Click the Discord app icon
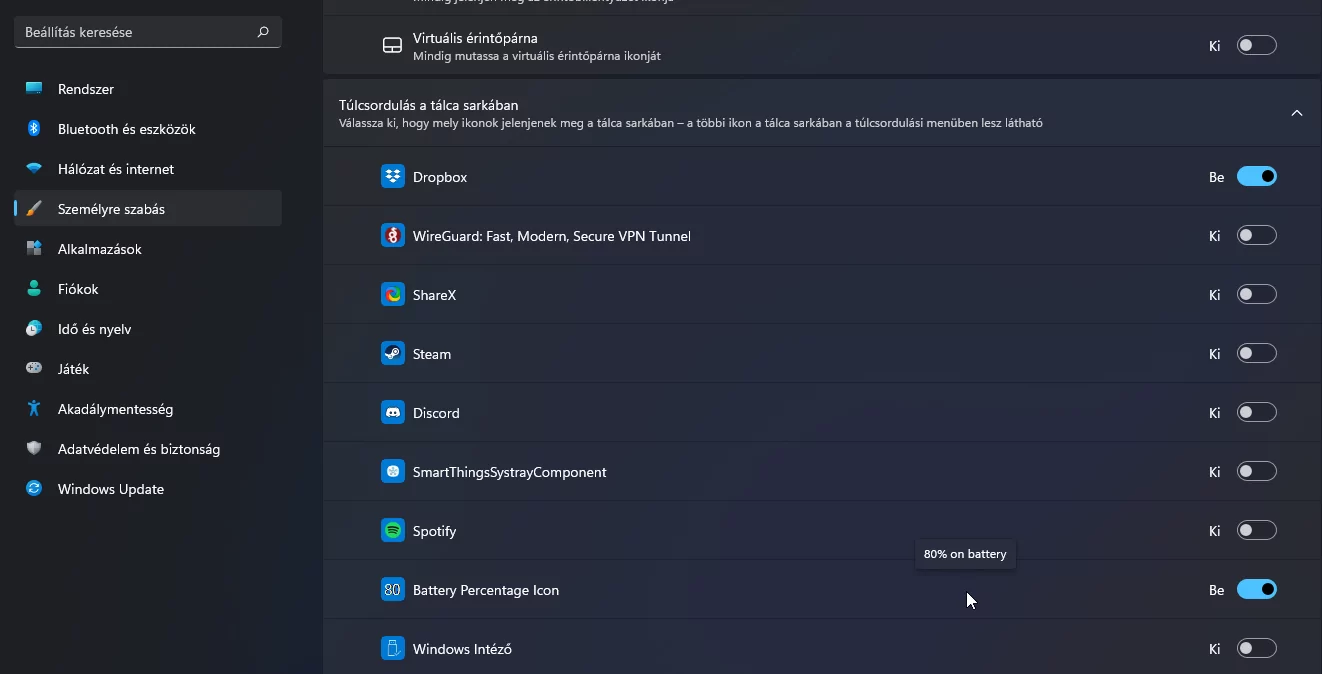Image resolution: width=1322 pixels, height=674 pixels. pyautogui.click(x=393, y=413)
